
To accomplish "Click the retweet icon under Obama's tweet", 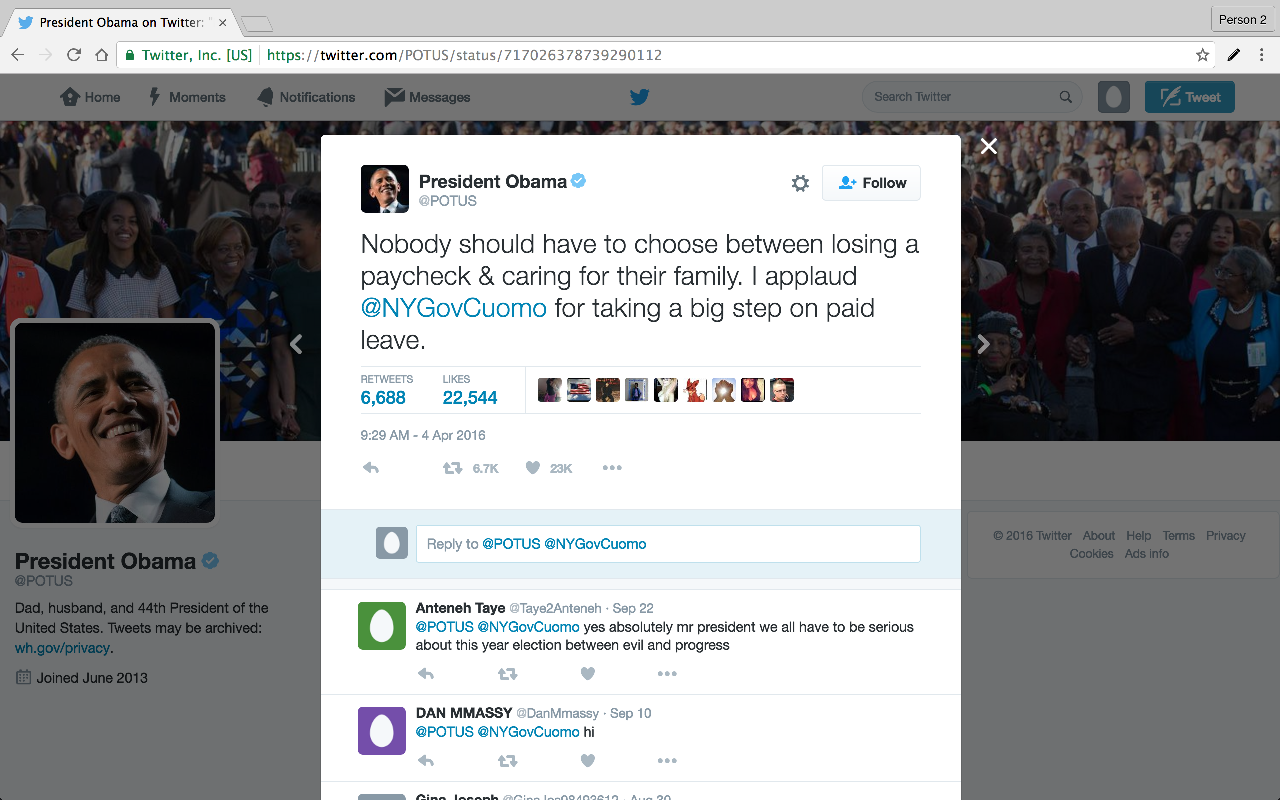I will (453, 468).
